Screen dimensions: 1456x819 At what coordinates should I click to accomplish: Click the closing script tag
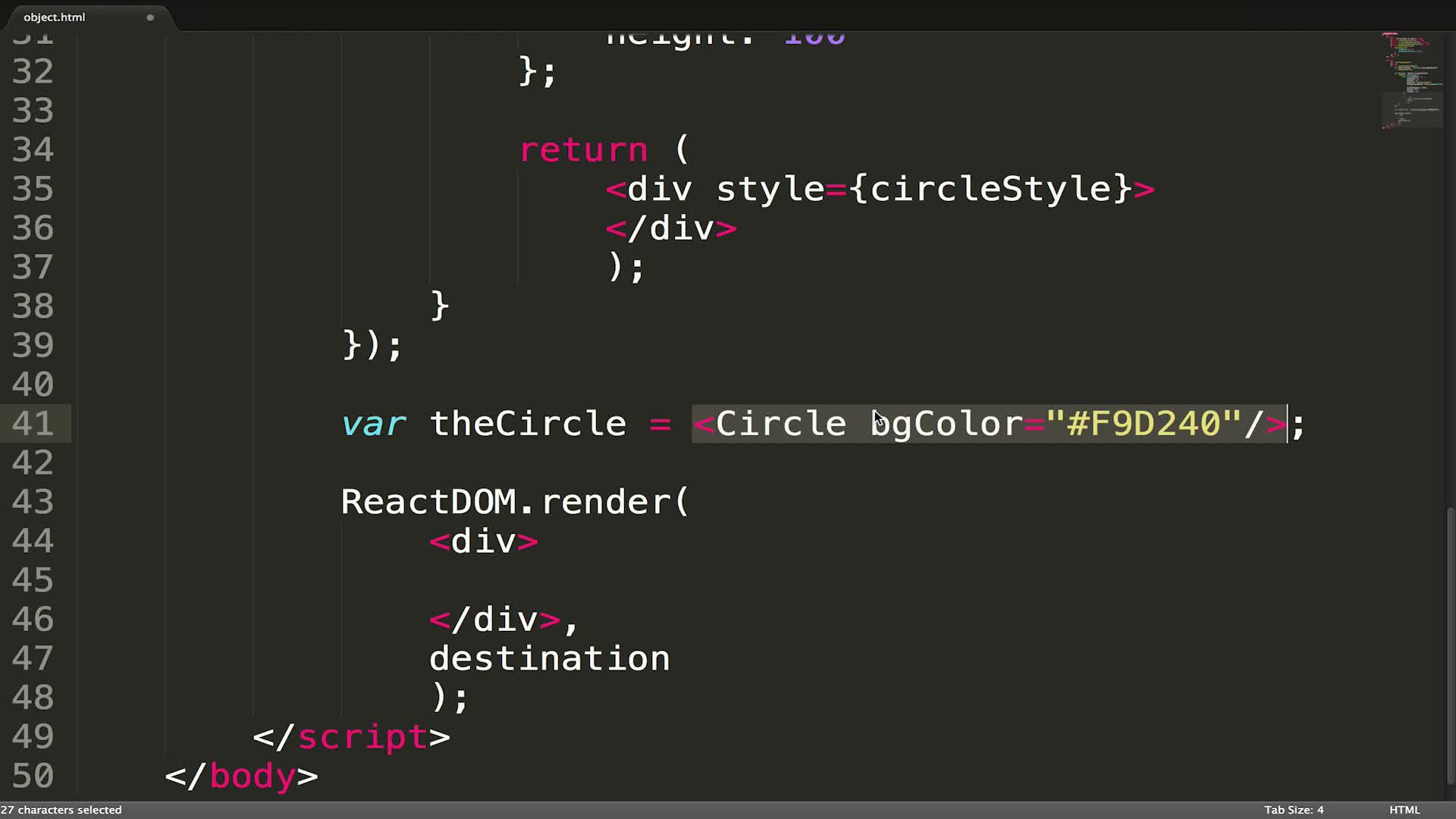[x=351, y=736]
